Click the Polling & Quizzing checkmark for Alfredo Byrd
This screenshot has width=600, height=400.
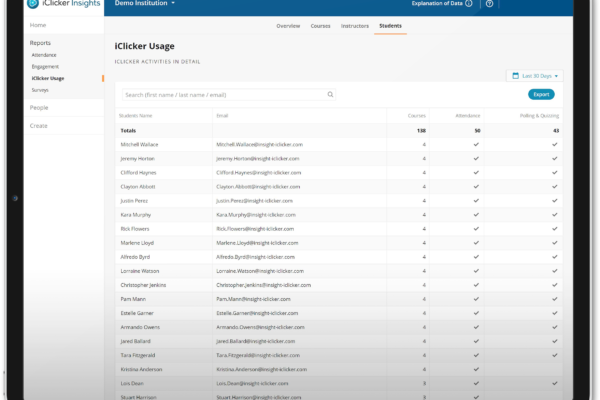[555, 257]
